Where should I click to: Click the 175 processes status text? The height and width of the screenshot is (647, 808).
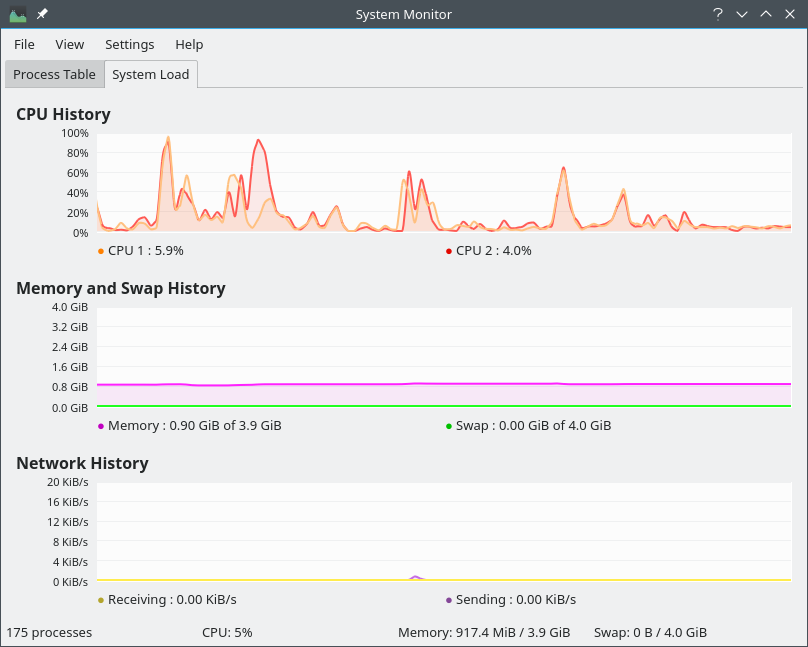49,632
